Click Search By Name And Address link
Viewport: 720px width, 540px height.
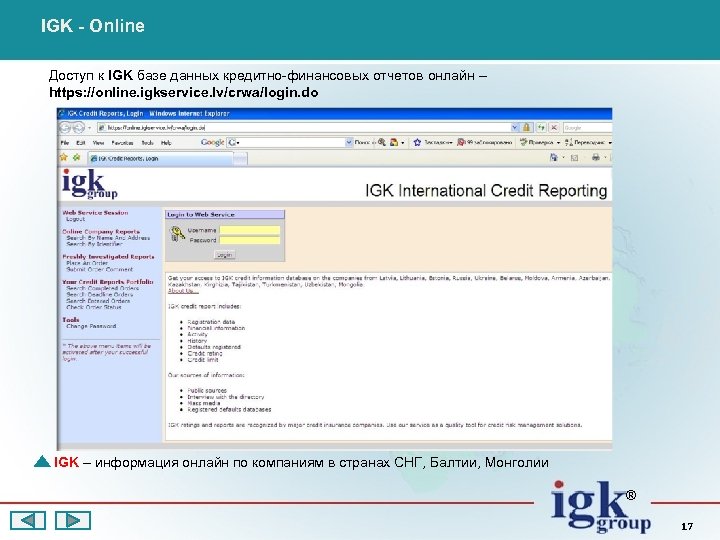108,238
